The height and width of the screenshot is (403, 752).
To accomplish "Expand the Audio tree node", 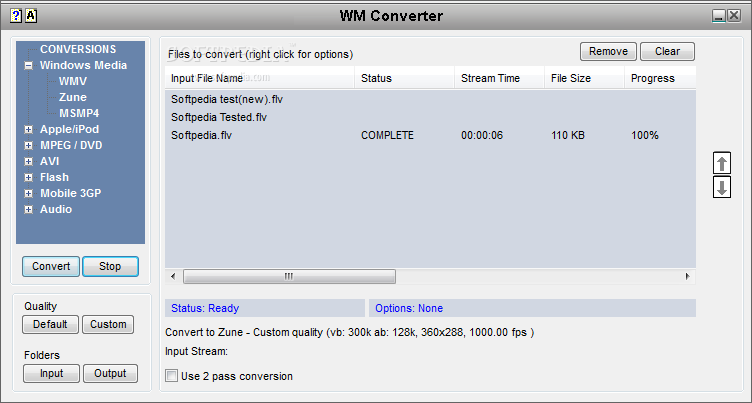I will [x=29, y=210].
